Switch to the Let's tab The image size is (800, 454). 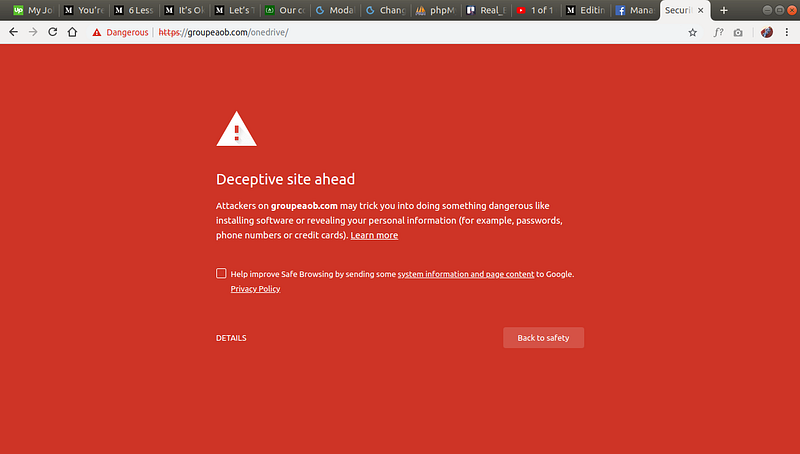[235, 10]
